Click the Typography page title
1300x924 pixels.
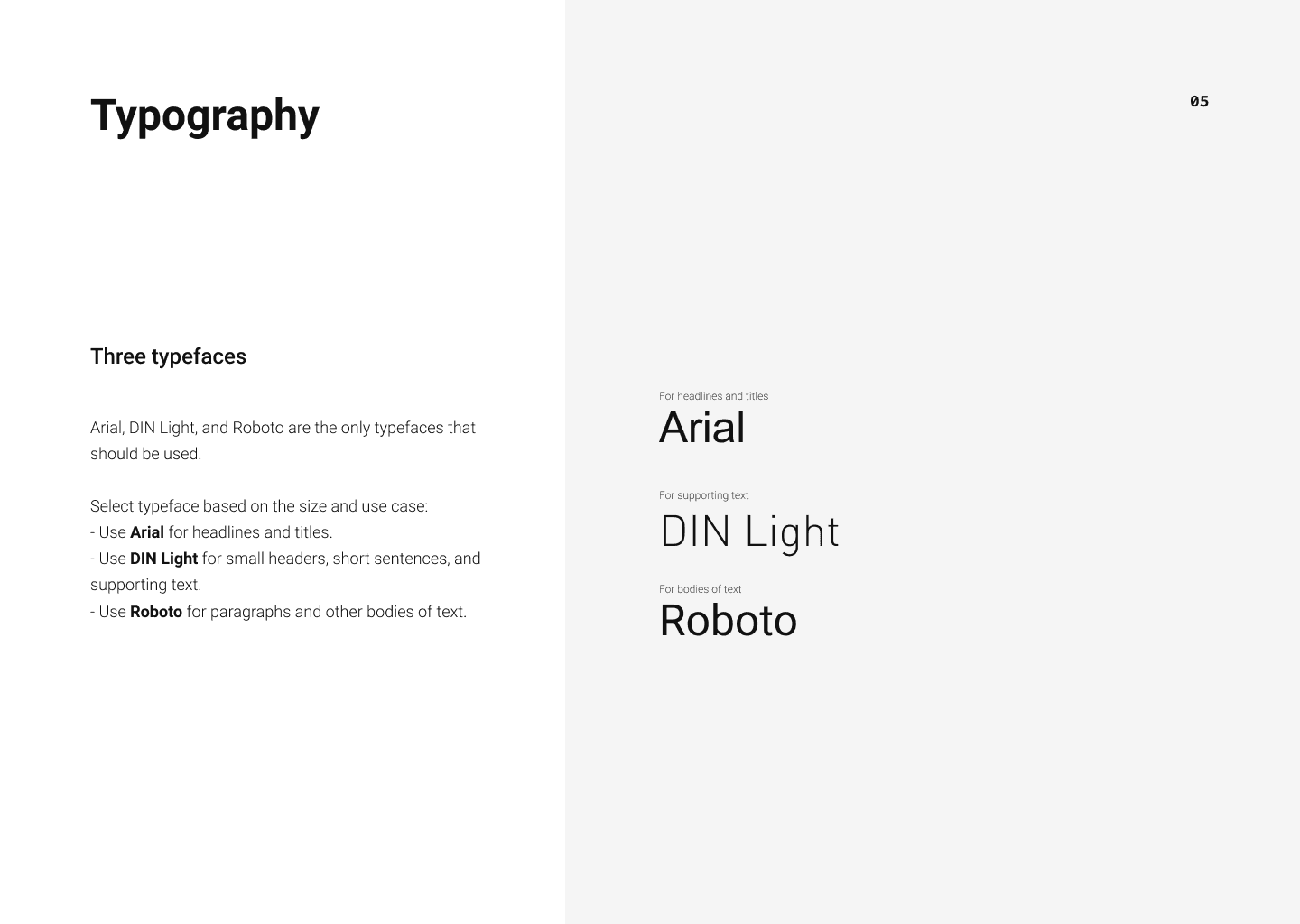[205, 116]
